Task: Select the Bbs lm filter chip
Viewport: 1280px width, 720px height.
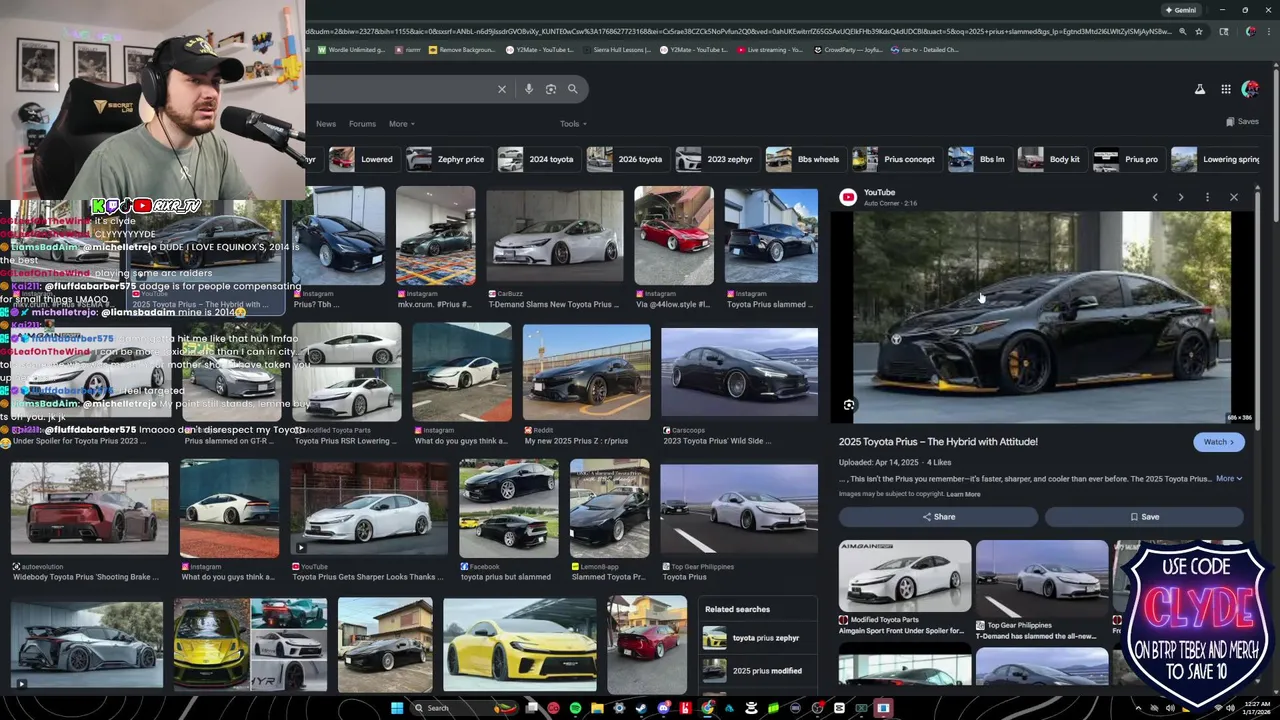Action: (x=979, y=159)
